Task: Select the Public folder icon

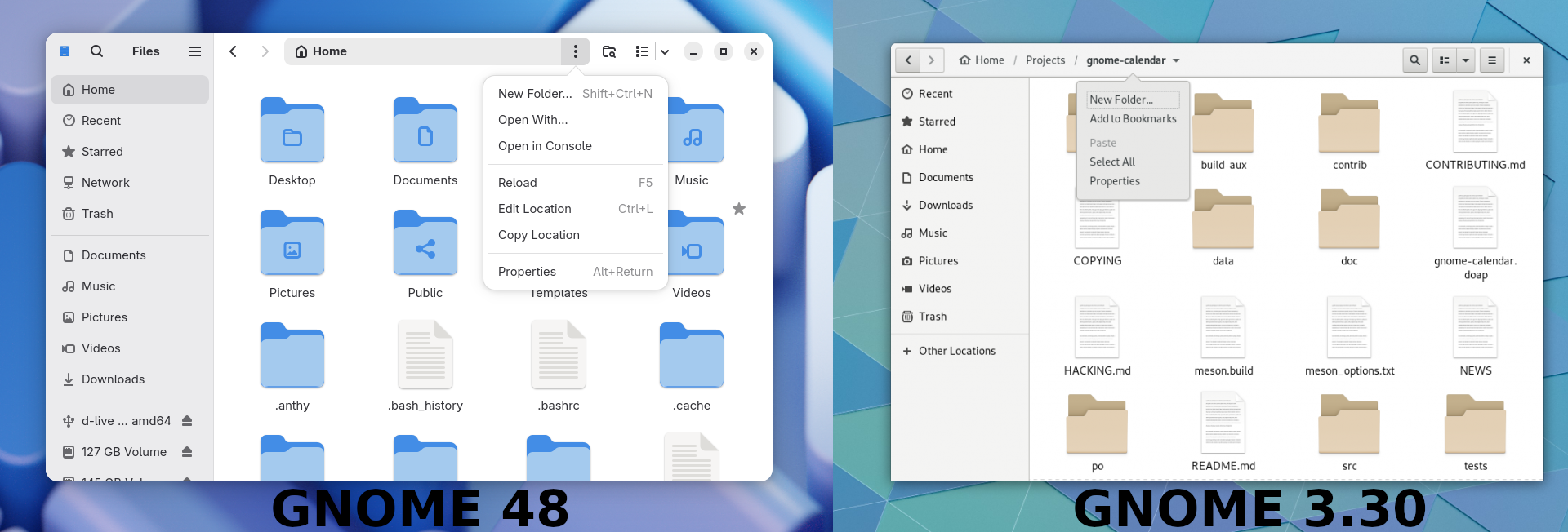Action: point(425,243)
